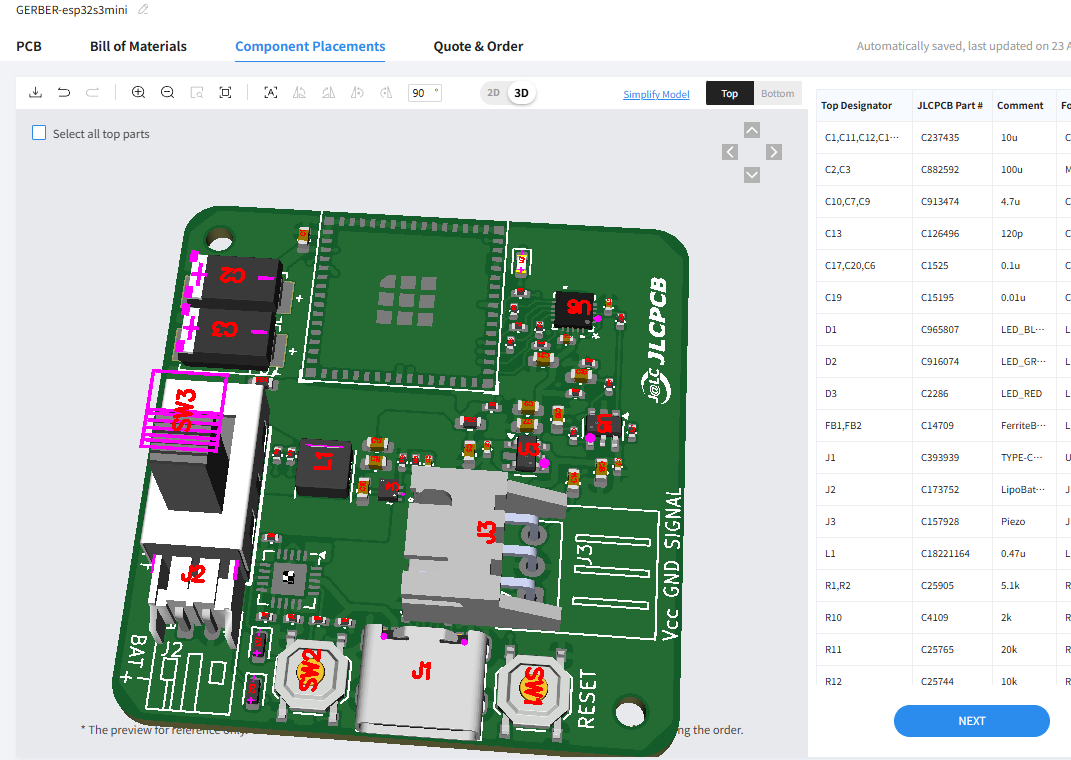The width and height of the screenshot is (1071, 760).
Task: Click the Simplify Model link
Action: point(656,94)
